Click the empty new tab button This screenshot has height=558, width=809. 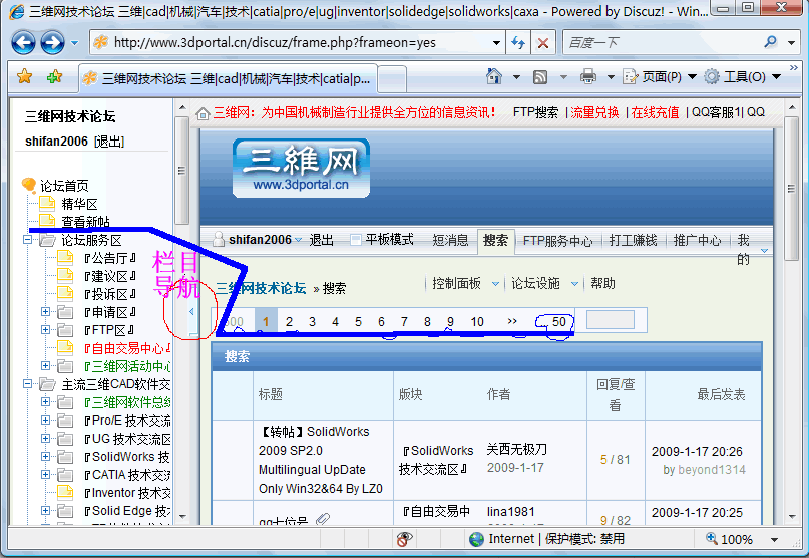(x=393, y=79)
